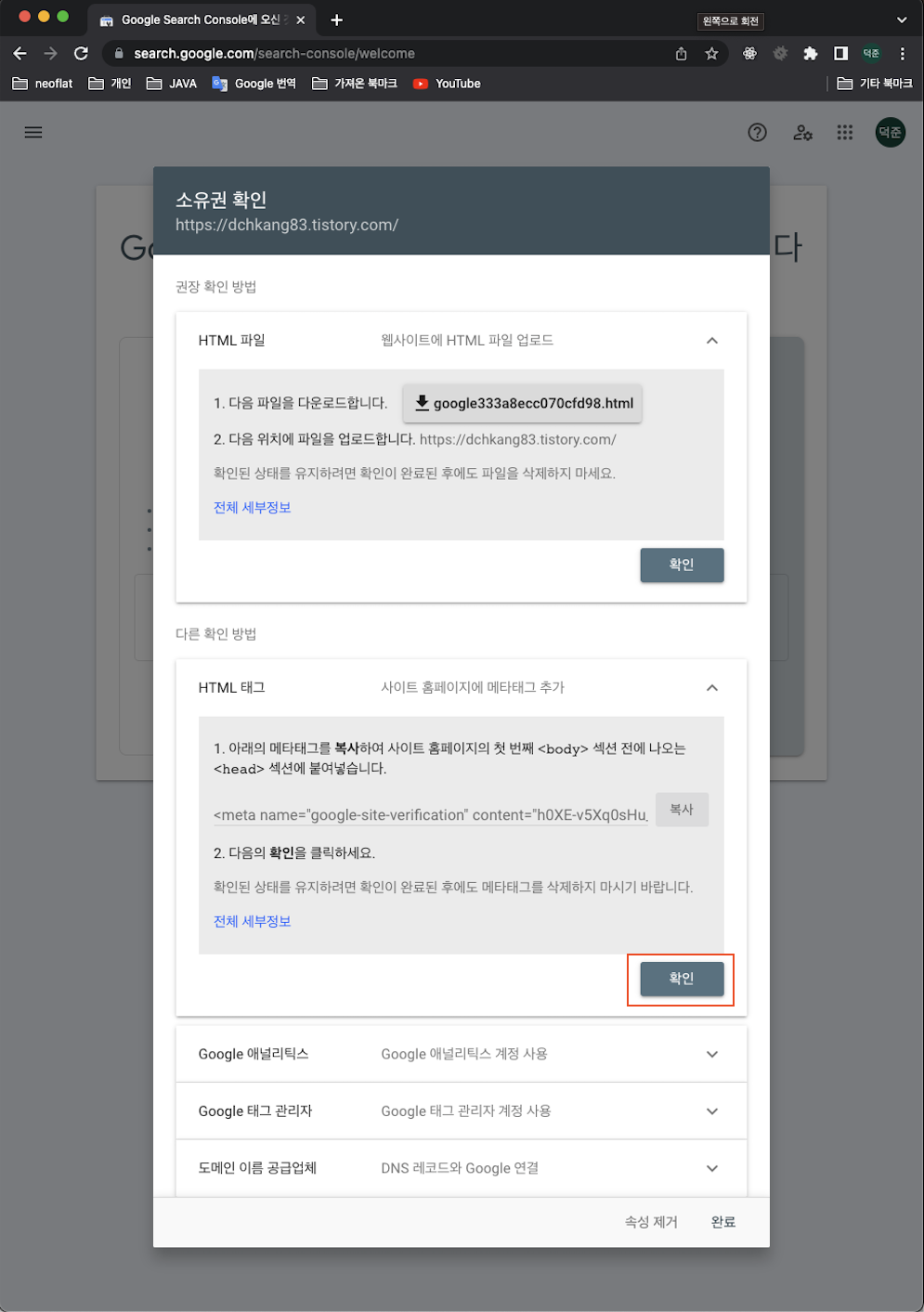
Task: Expand the 도메인 이름 공급업체 section
Action: point(462,1168)
